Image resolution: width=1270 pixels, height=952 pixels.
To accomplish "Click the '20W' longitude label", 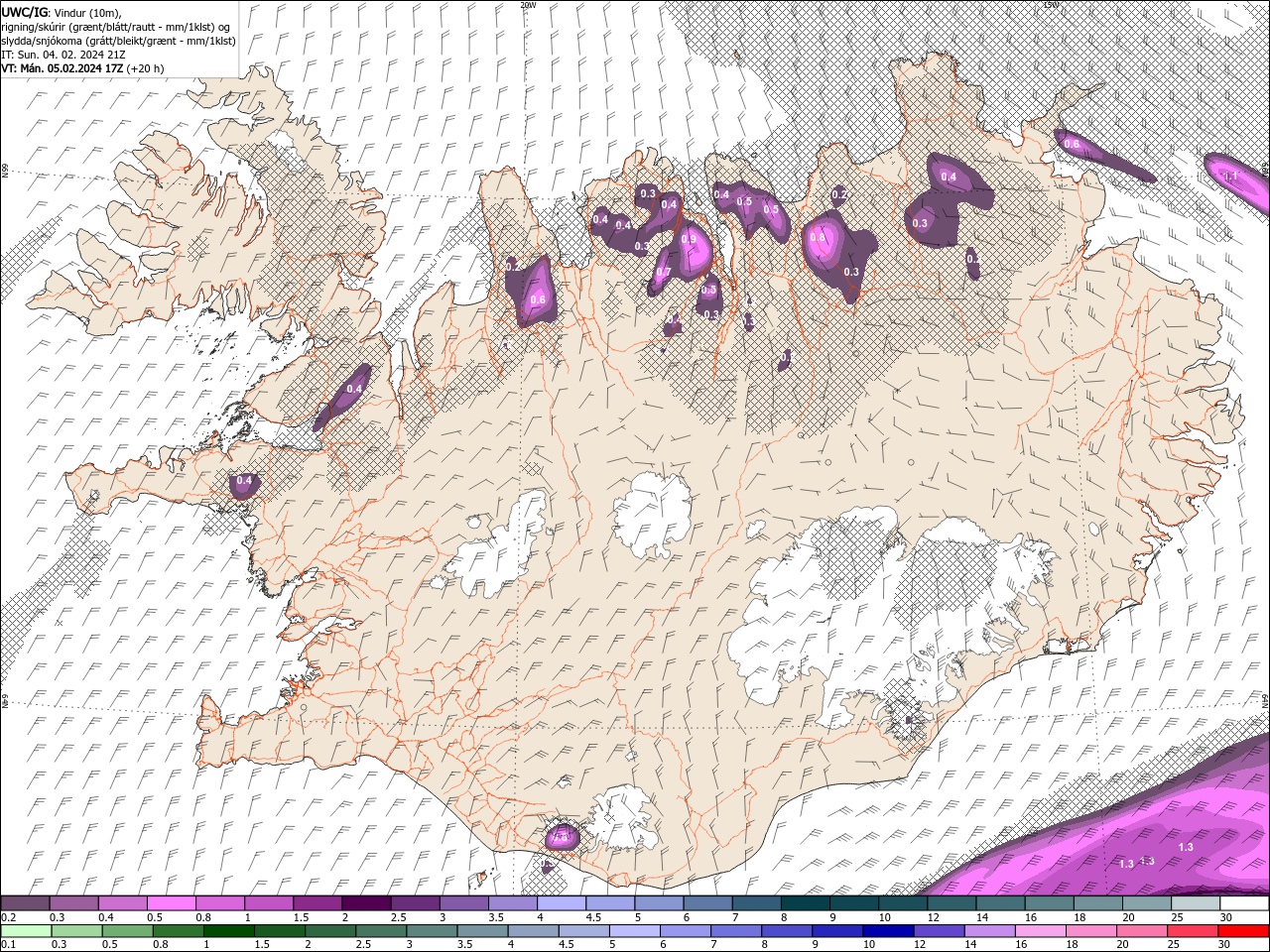I will (x=528, y=5).
